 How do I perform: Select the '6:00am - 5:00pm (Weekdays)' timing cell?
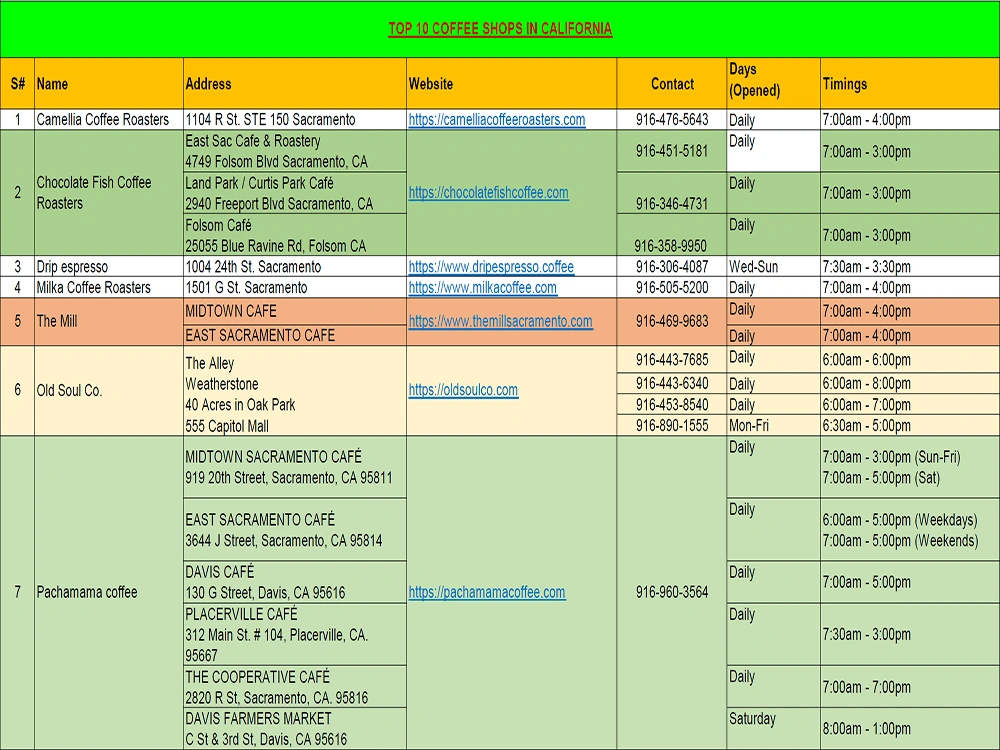[910, 530]
